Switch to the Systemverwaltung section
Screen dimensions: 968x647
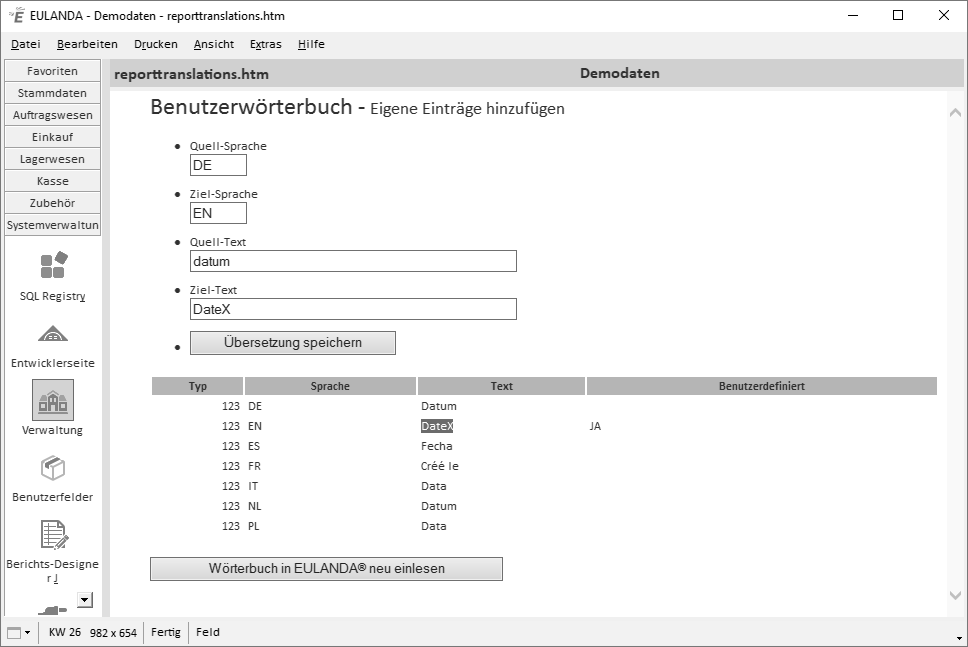click(52, 225)
